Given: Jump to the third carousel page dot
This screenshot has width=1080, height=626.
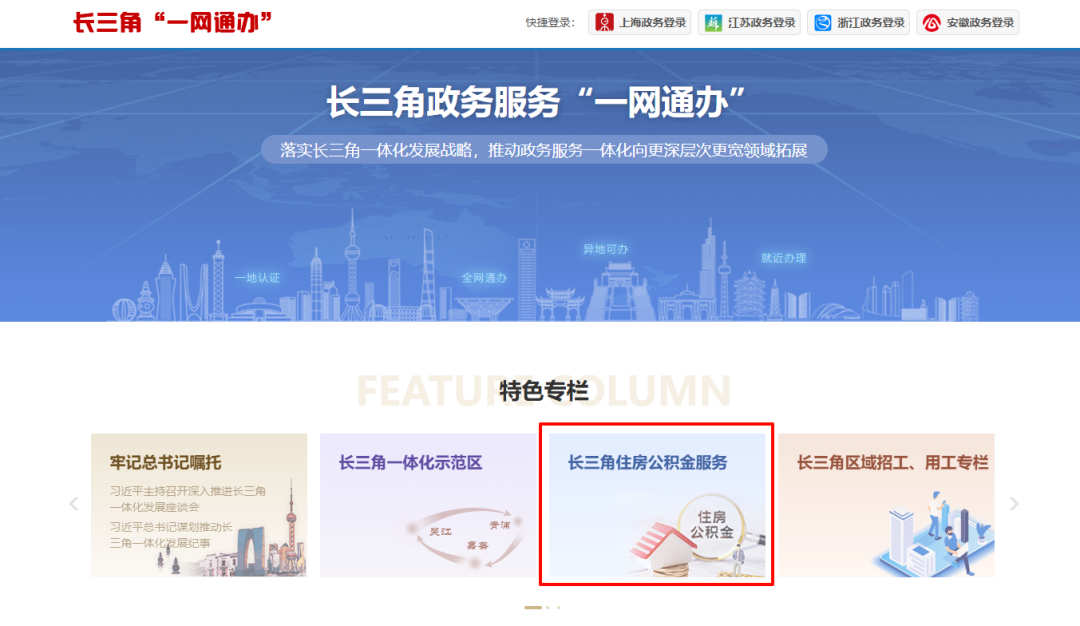Looking at the screenshot, I should pos(559,607).
